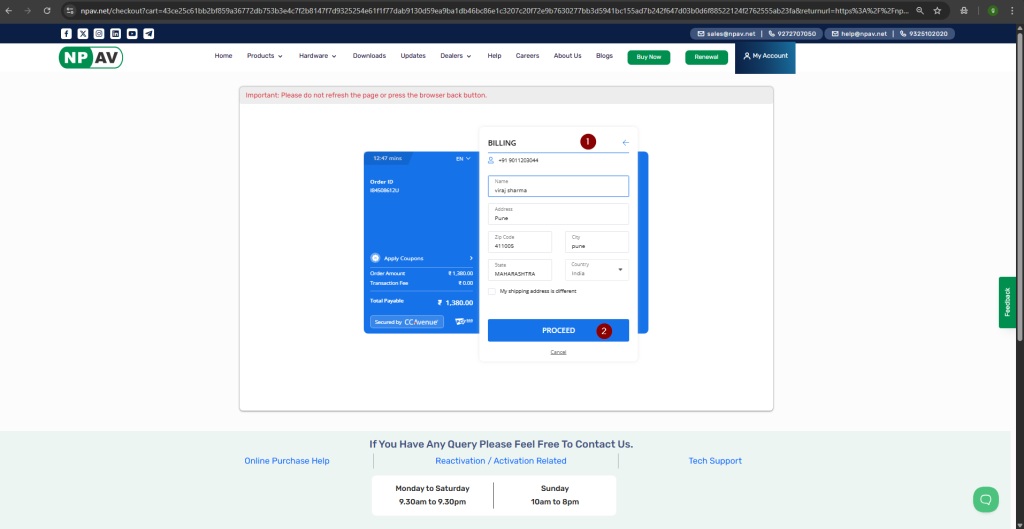1024x529 pixels.
Task: Open the Feedback side tab
Action: pos(1007,302)
